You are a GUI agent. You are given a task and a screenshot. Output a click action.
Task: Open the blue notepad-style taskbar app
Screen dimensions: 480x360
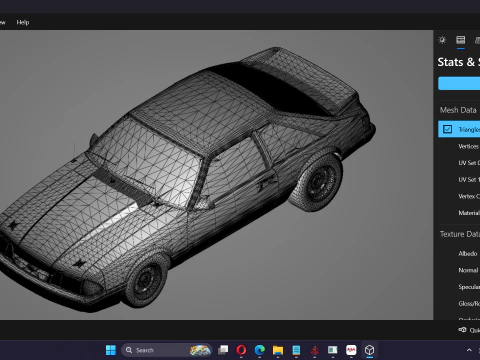[296, 350]
